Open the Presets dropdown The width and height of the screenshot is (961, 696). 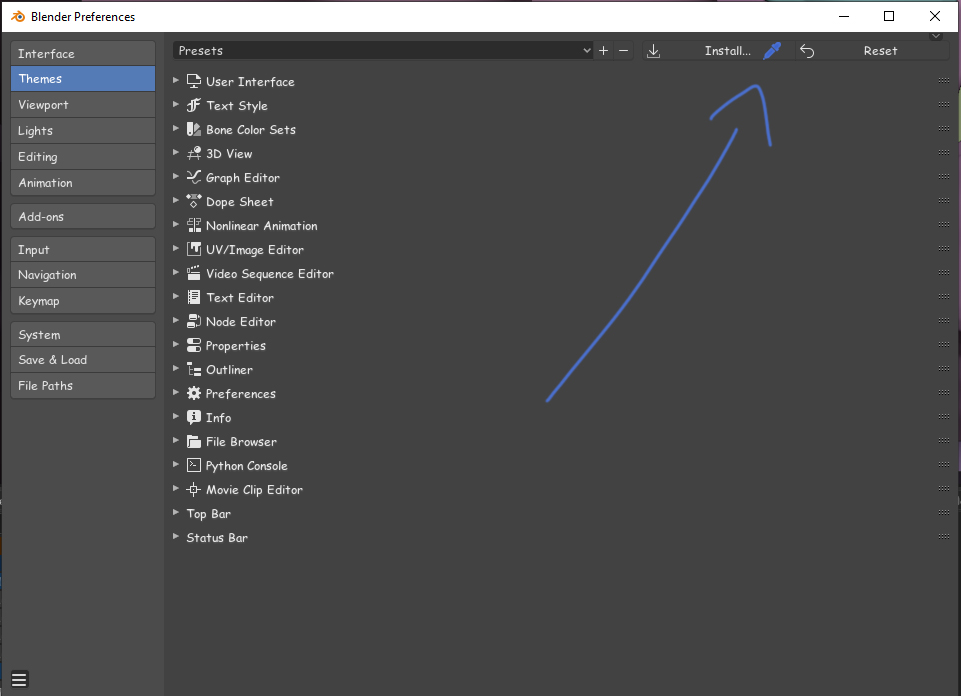coord(384,51)
